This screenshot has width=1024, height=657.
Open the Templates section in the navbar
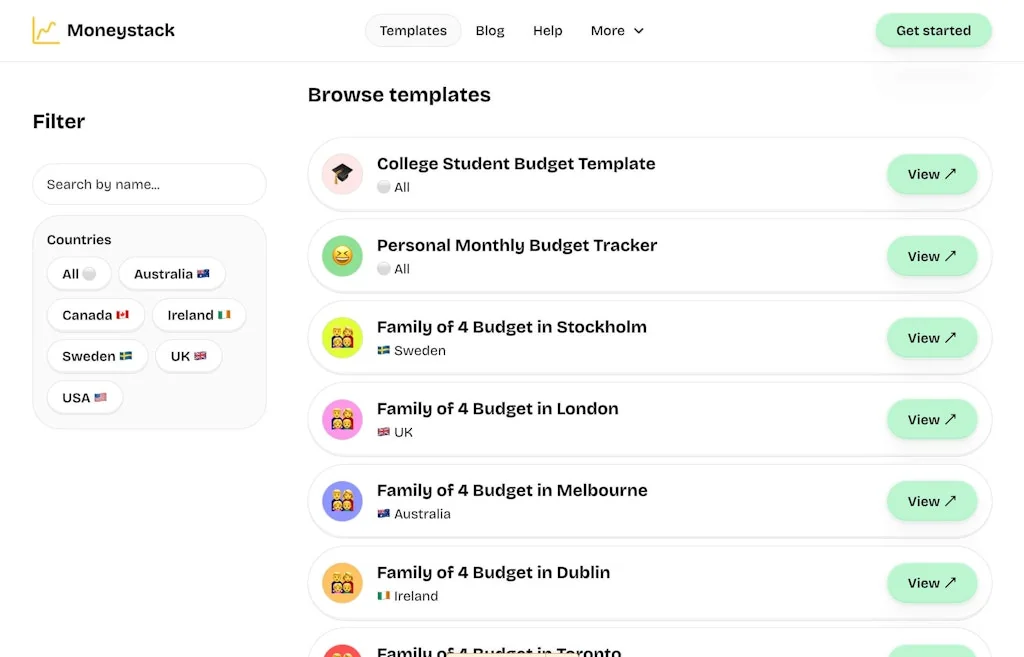[413, 30]
